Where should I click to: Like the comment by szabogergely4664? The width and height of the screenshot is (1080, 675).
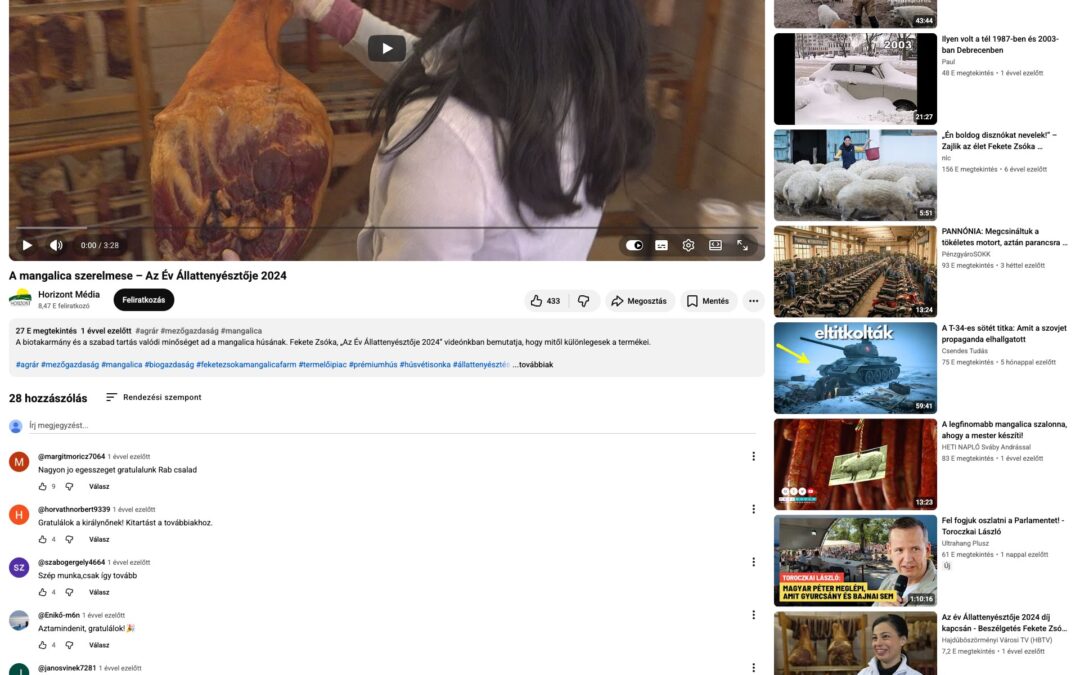[43, 592]
